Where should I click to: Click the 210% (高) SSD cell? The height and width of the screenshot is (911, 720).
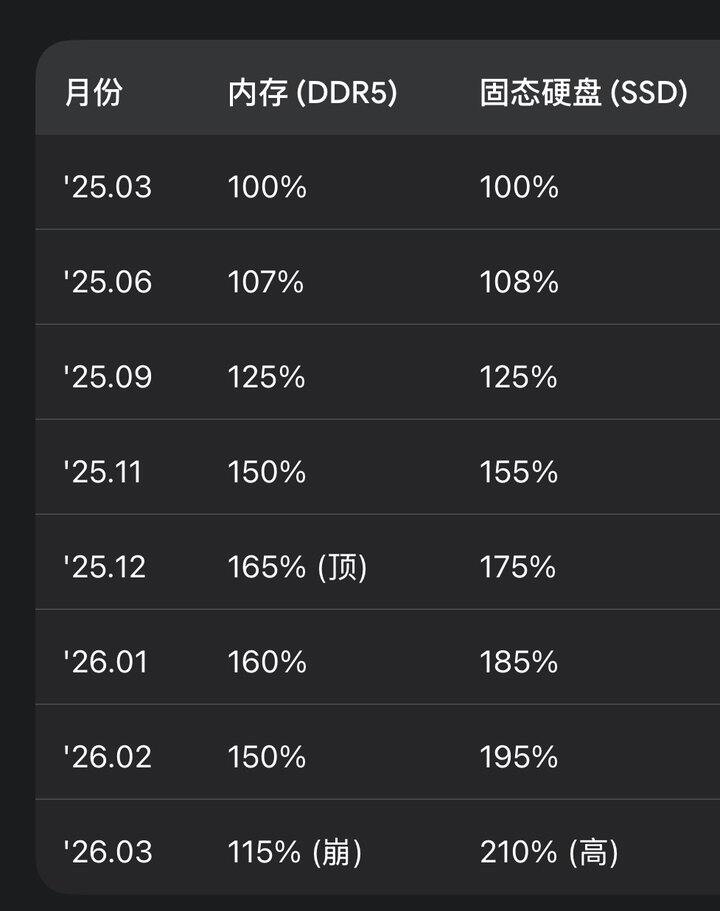tap(548, 852)
